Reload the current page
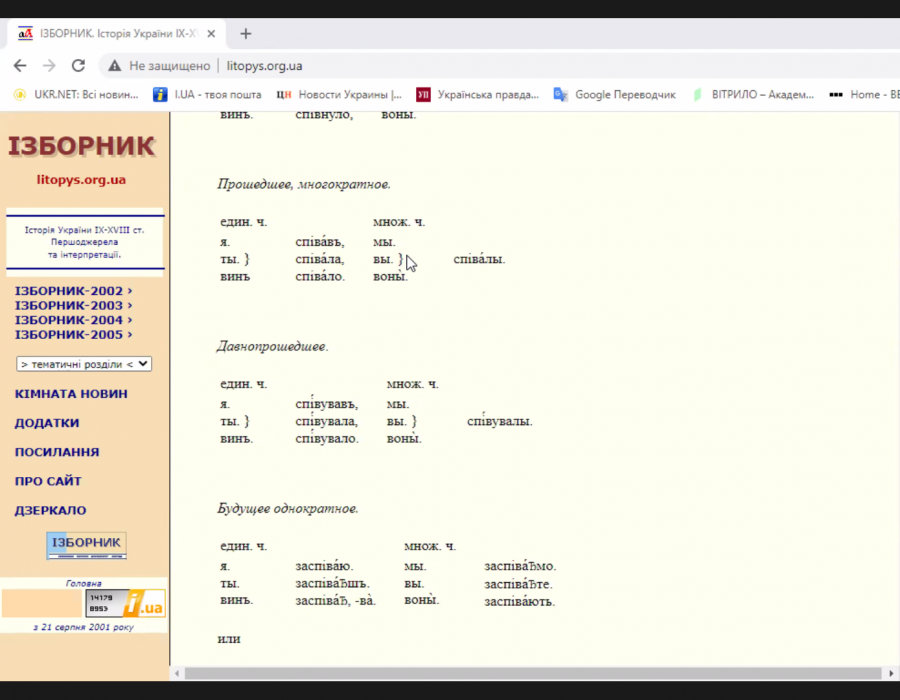 78,66
